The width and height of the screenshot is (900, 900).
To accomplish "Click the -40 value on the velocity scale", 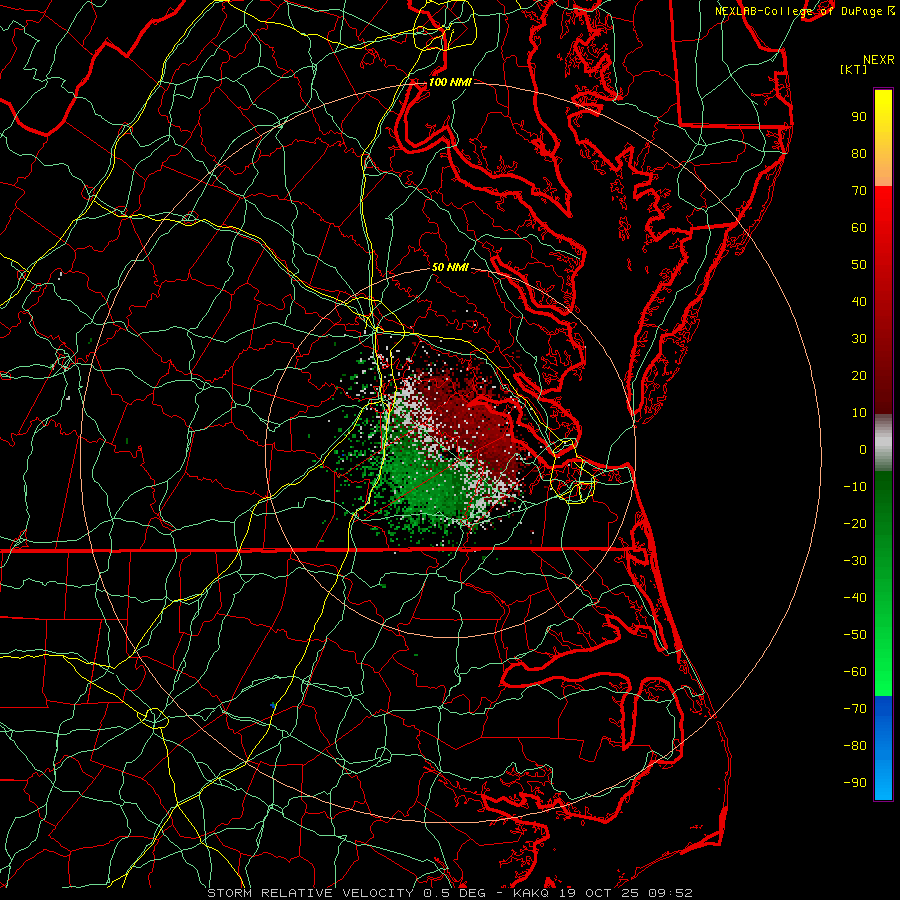I will 855,598.
